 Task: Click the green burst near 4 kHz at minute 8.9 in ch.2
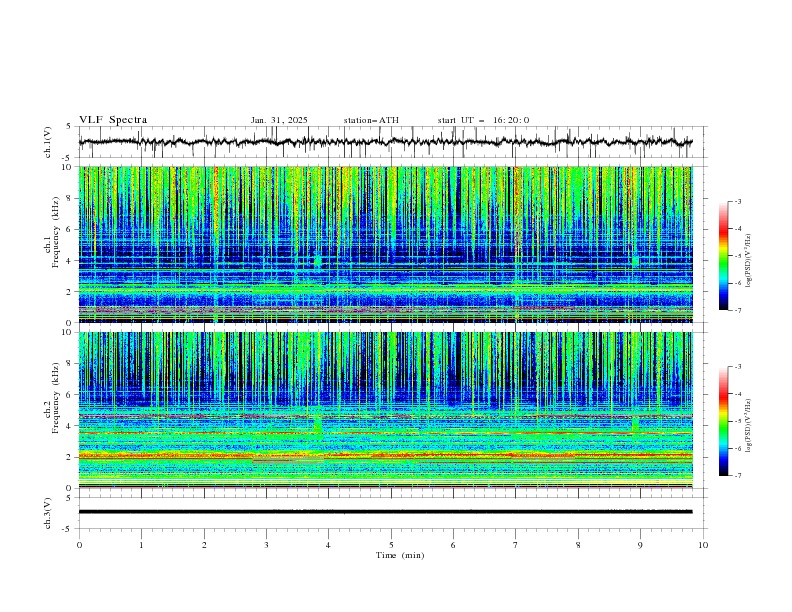coord(635,425)
